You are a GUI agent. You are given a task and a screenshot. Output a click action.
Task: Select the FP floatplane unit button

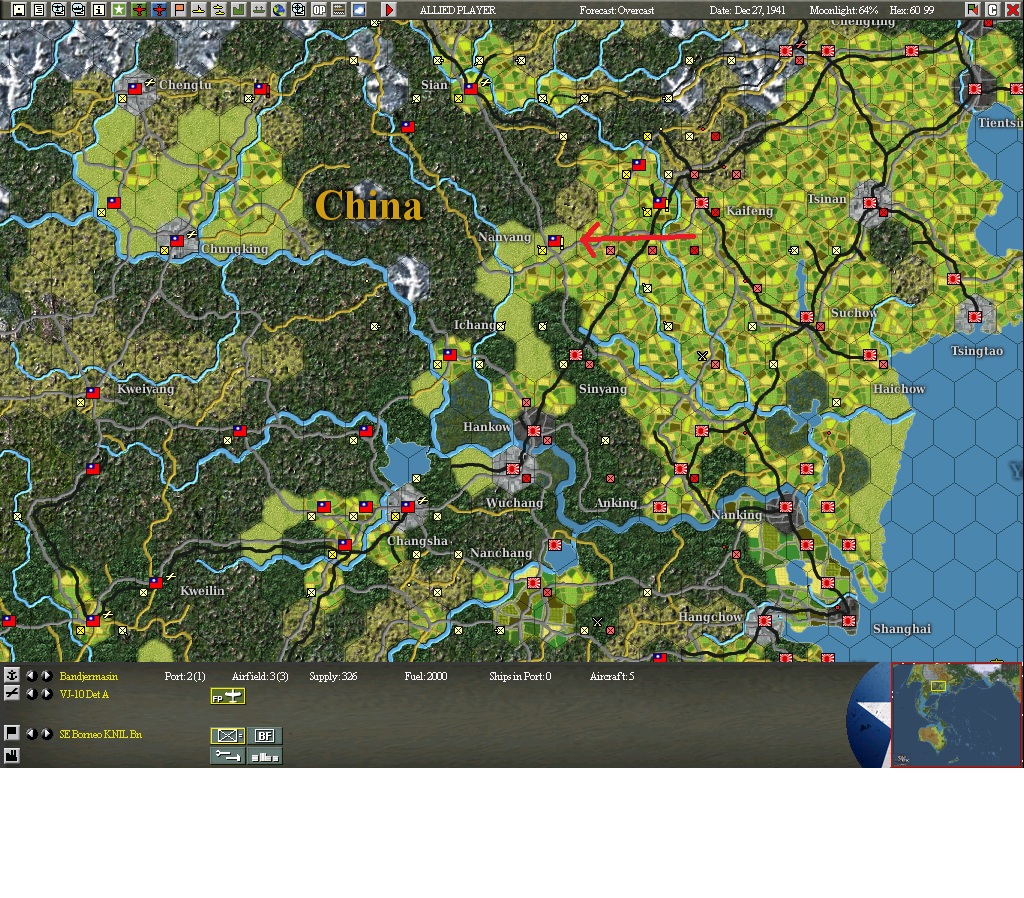[228, 697]
